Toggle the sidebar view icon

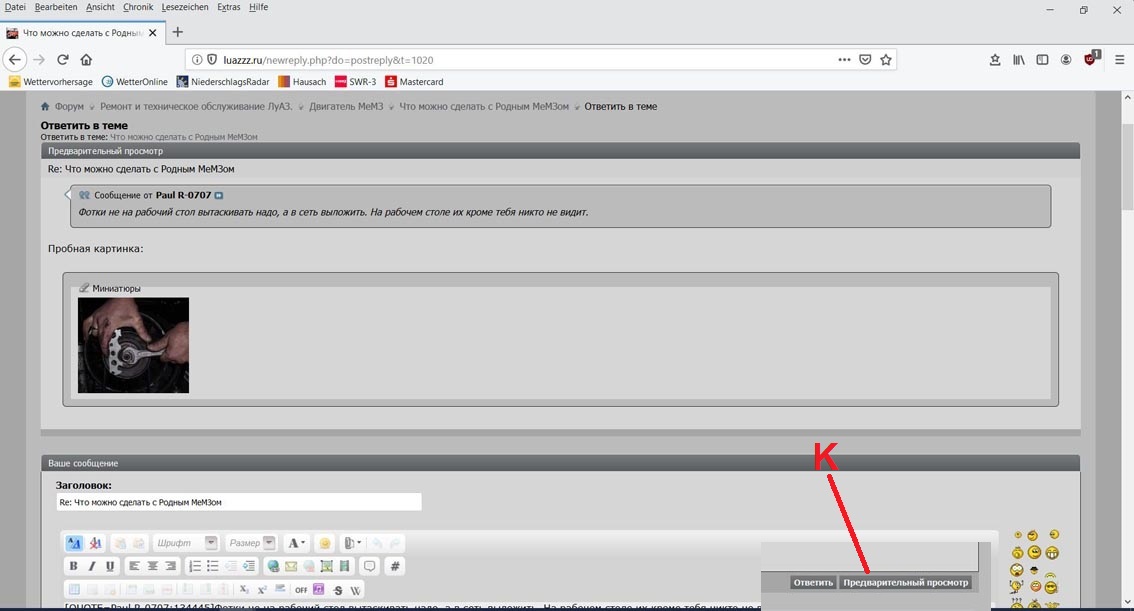1042,59
